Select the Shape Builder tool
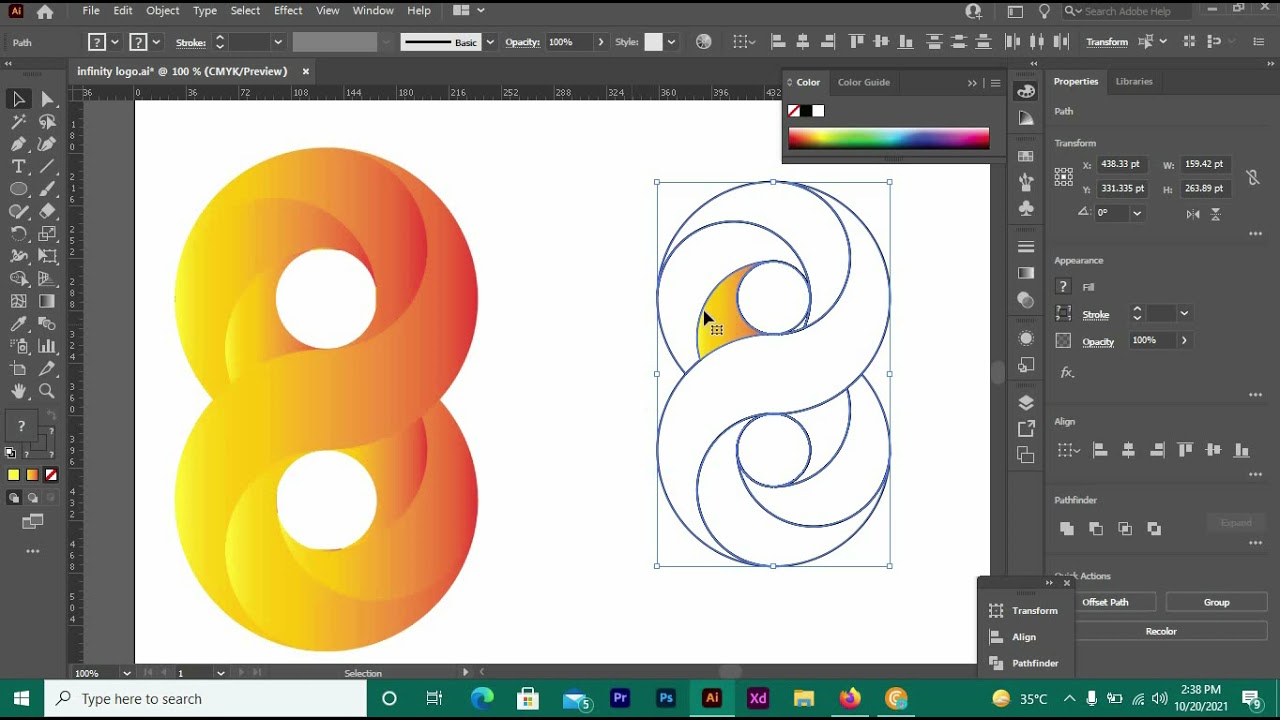 pyautogui.click(x=18, y=279)
